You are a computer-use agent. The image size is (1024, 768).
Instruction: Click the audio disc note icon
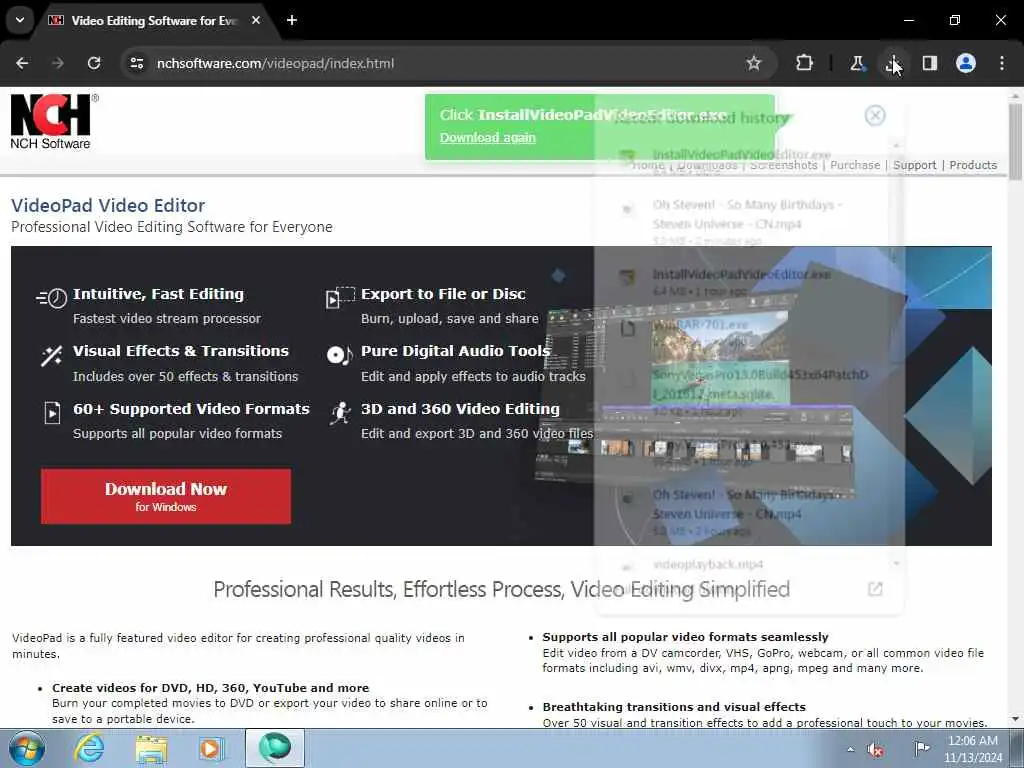tap(340, 355)
